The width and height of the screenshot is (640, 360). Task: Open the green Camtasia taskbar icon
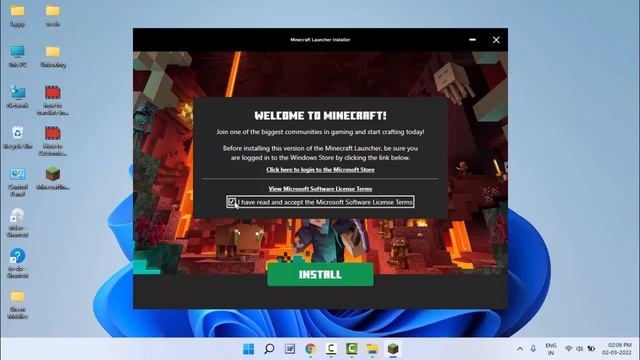point(351,349)
